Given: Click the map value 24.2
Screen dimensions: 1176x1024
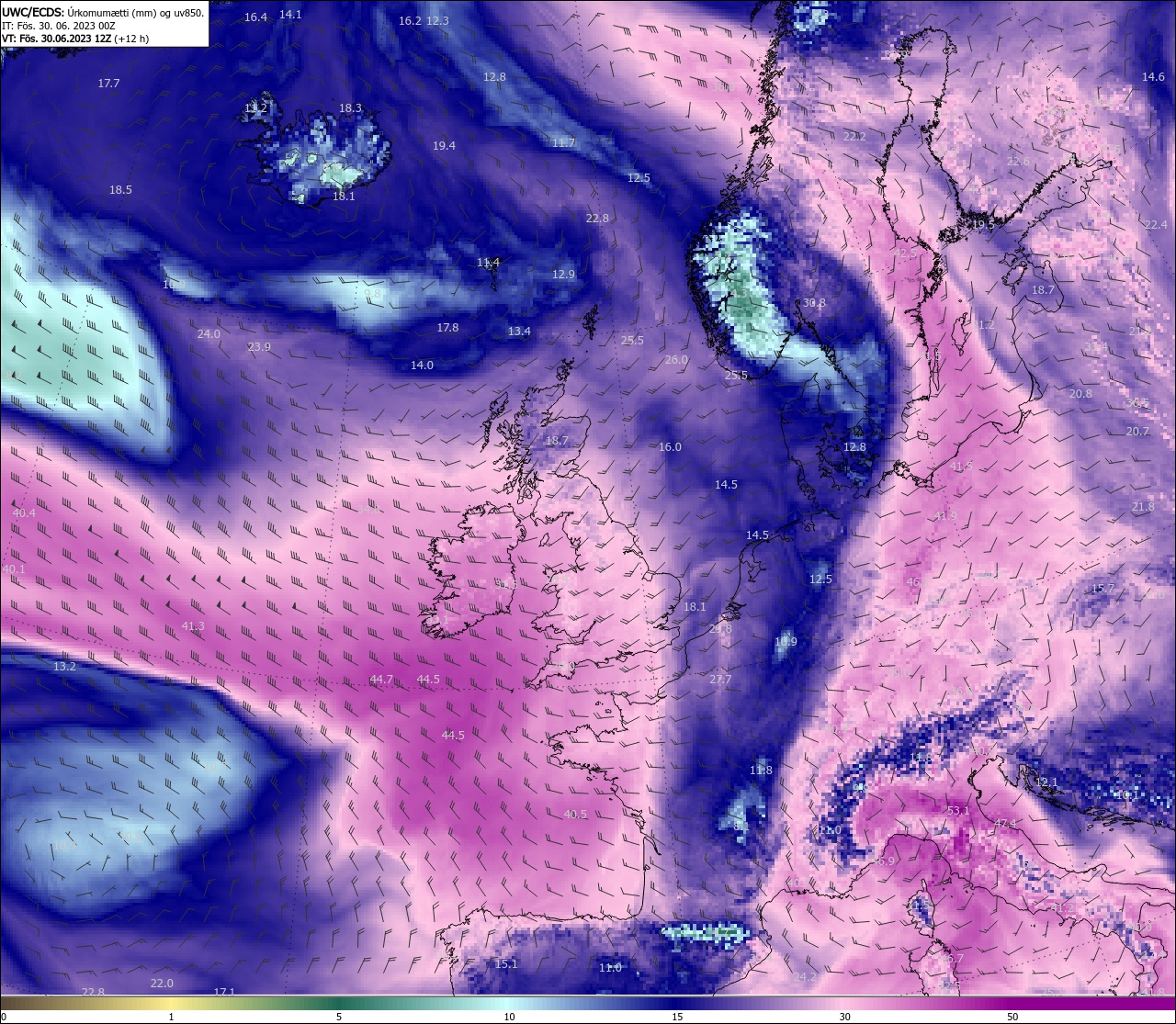Looking at the screenshot, I should pos(804,976).
